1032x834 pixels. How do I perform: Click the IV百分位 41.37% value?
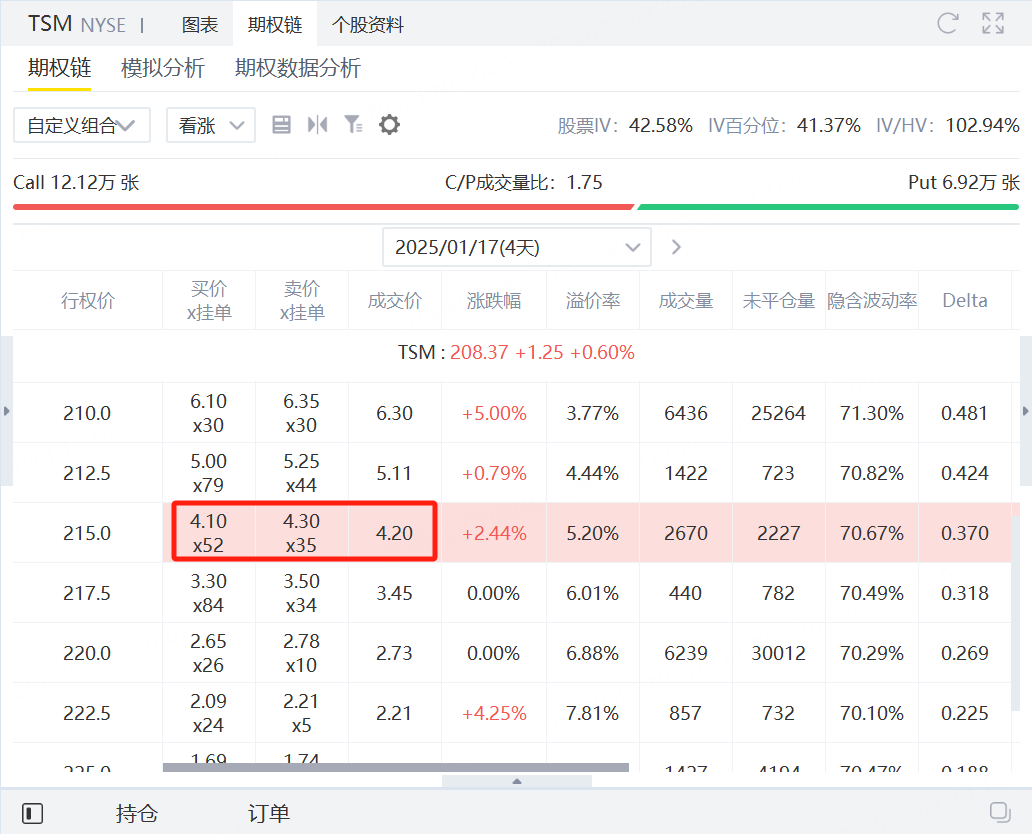click(829, 125)
